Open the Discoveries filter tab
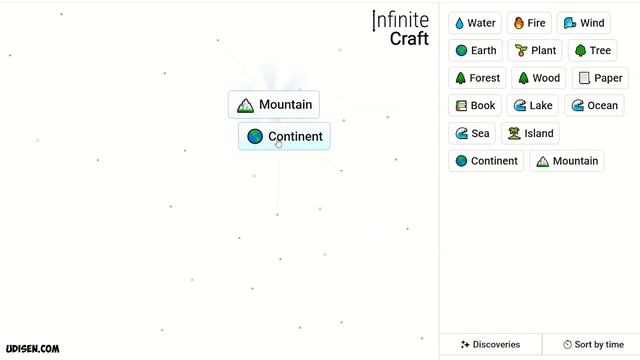The image size is (640, 360). tap(491, 344)
